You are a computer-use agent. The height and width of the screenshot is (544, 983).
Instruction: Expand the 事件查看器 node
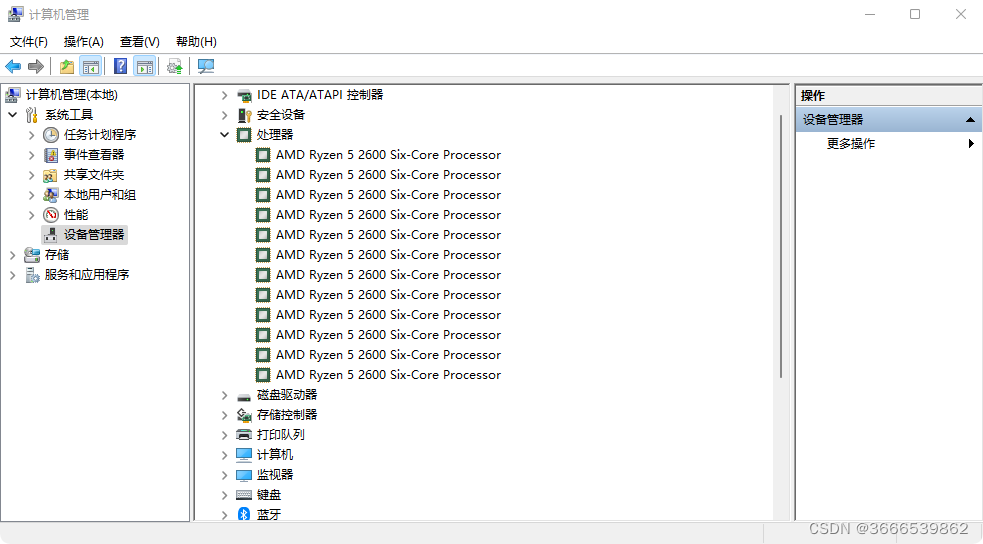coord(31,155)
